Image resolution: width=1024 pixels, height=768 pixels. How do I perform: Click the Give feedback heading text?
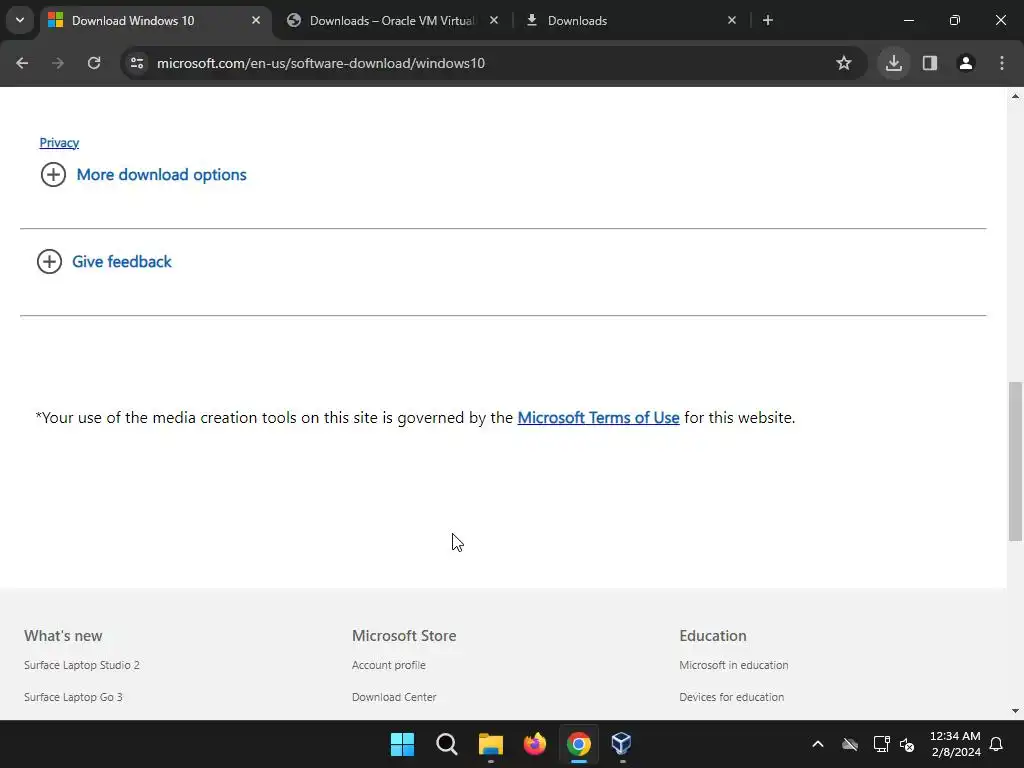click(x=121, y=261)
